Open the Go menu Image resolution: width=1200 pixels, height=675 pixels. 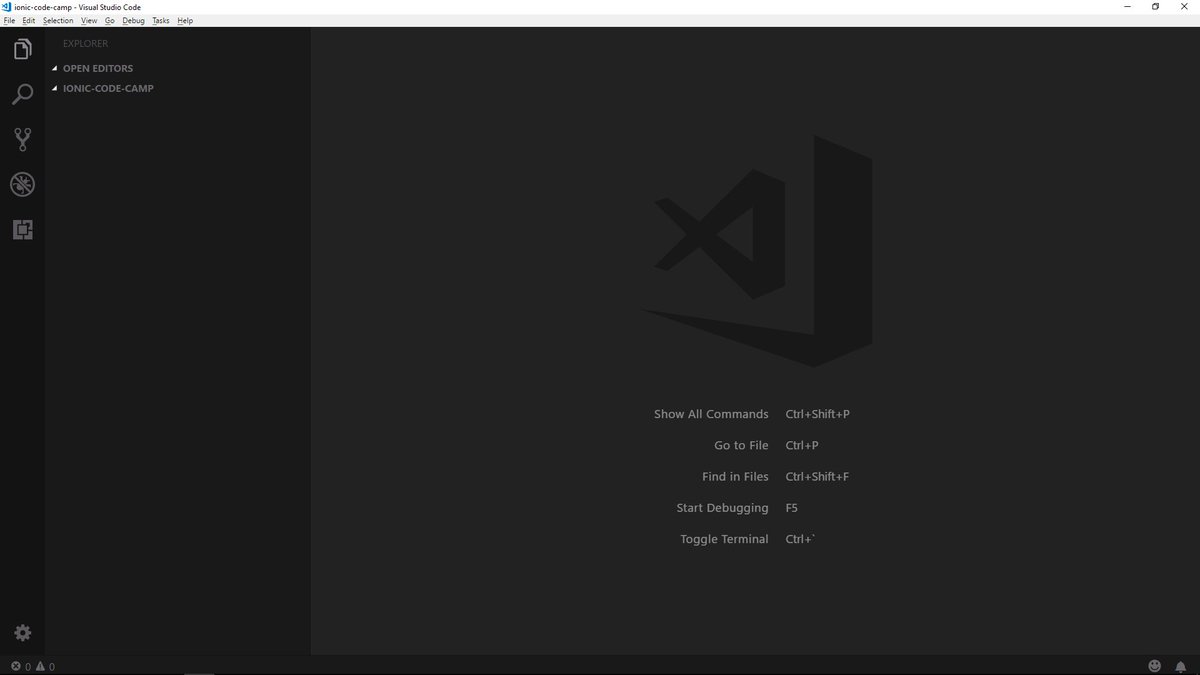click(x=110, y=20)
